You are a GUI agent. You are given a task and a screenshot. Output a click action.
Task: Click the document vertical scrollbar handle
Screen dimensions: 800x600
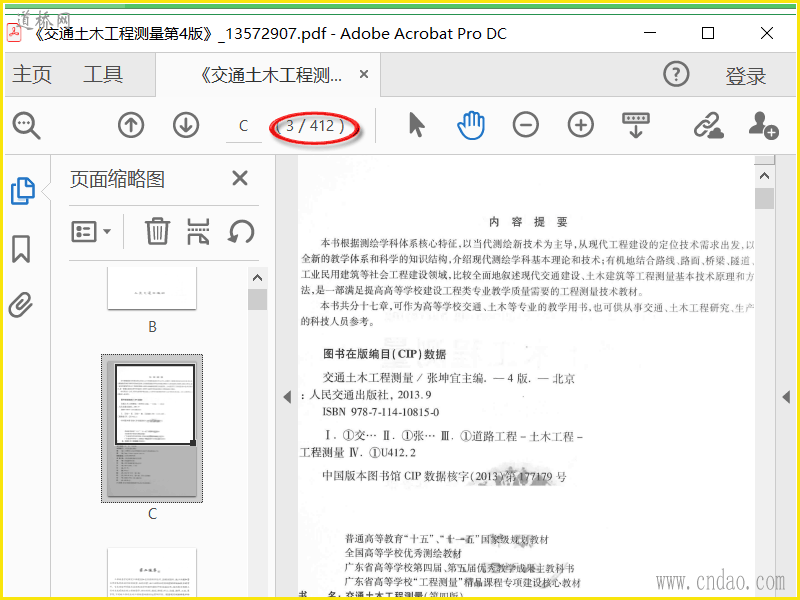[764, 198]
